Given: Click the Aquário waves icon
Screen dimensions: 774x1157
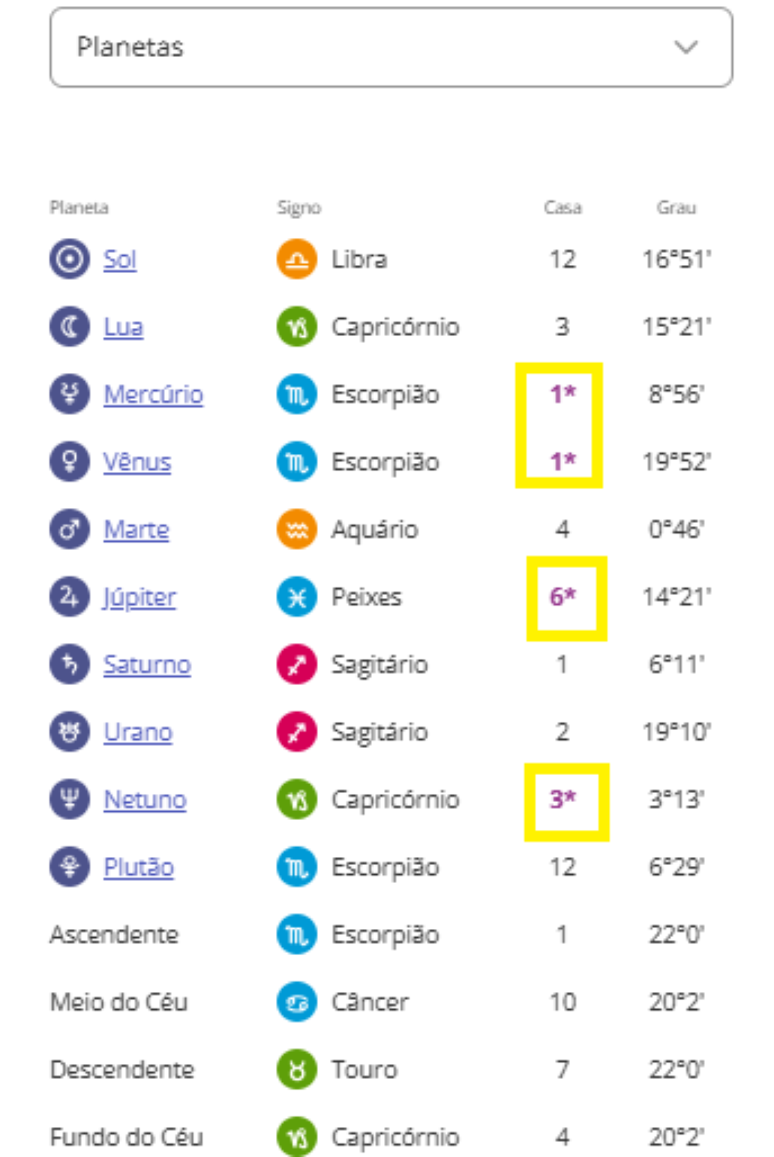Looking at the screenshot, I should coord(297,530).
